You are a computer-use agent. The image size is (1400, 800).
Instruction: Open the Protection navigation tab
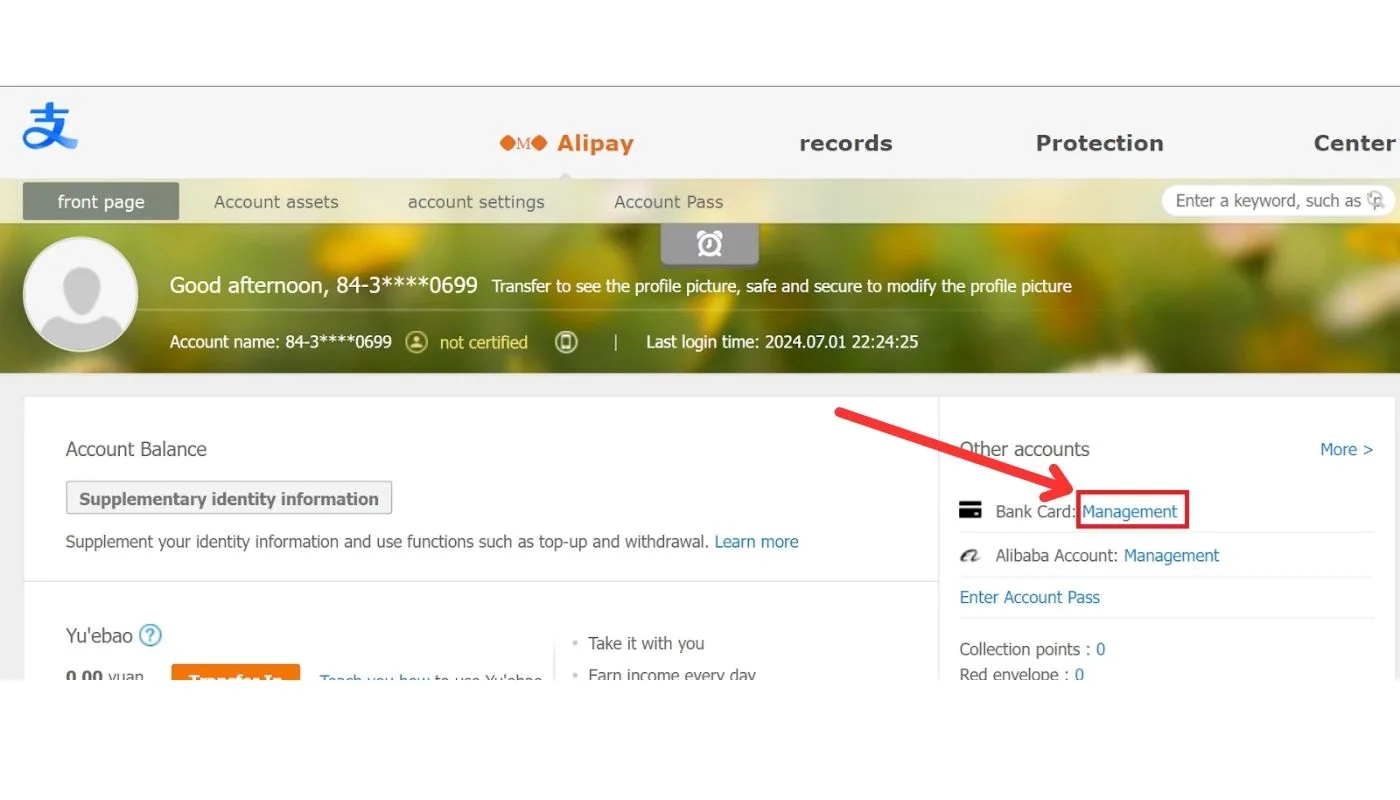click(1100, 143)
